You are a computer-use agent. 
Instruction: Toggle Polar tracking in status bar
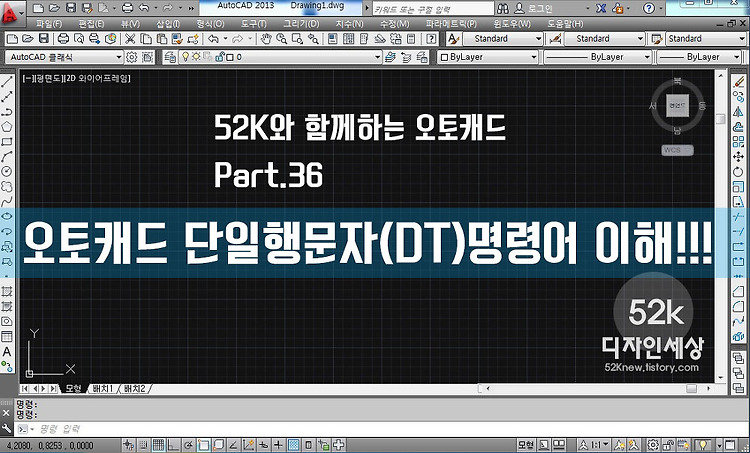(188, 445)
